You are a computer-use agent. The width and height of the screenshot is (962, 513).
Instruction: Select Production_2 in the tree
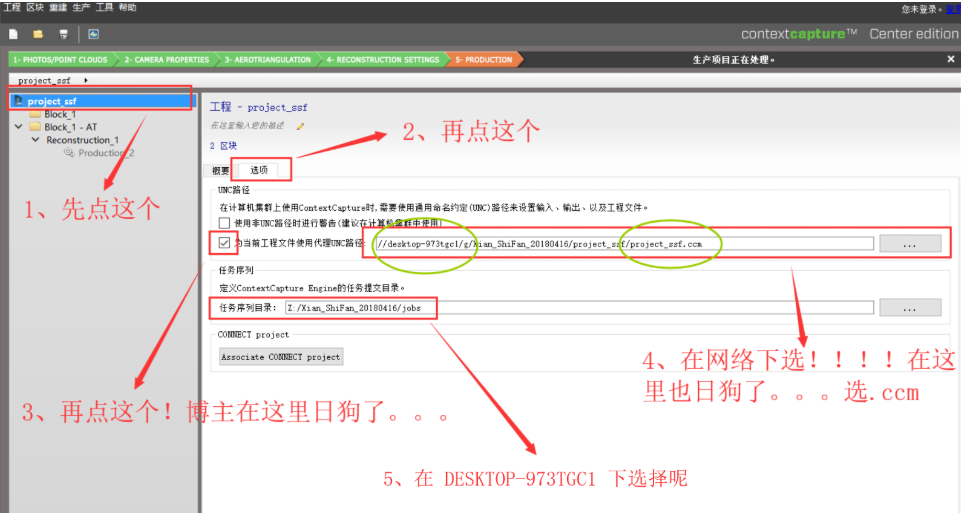(x=106, y=153)
